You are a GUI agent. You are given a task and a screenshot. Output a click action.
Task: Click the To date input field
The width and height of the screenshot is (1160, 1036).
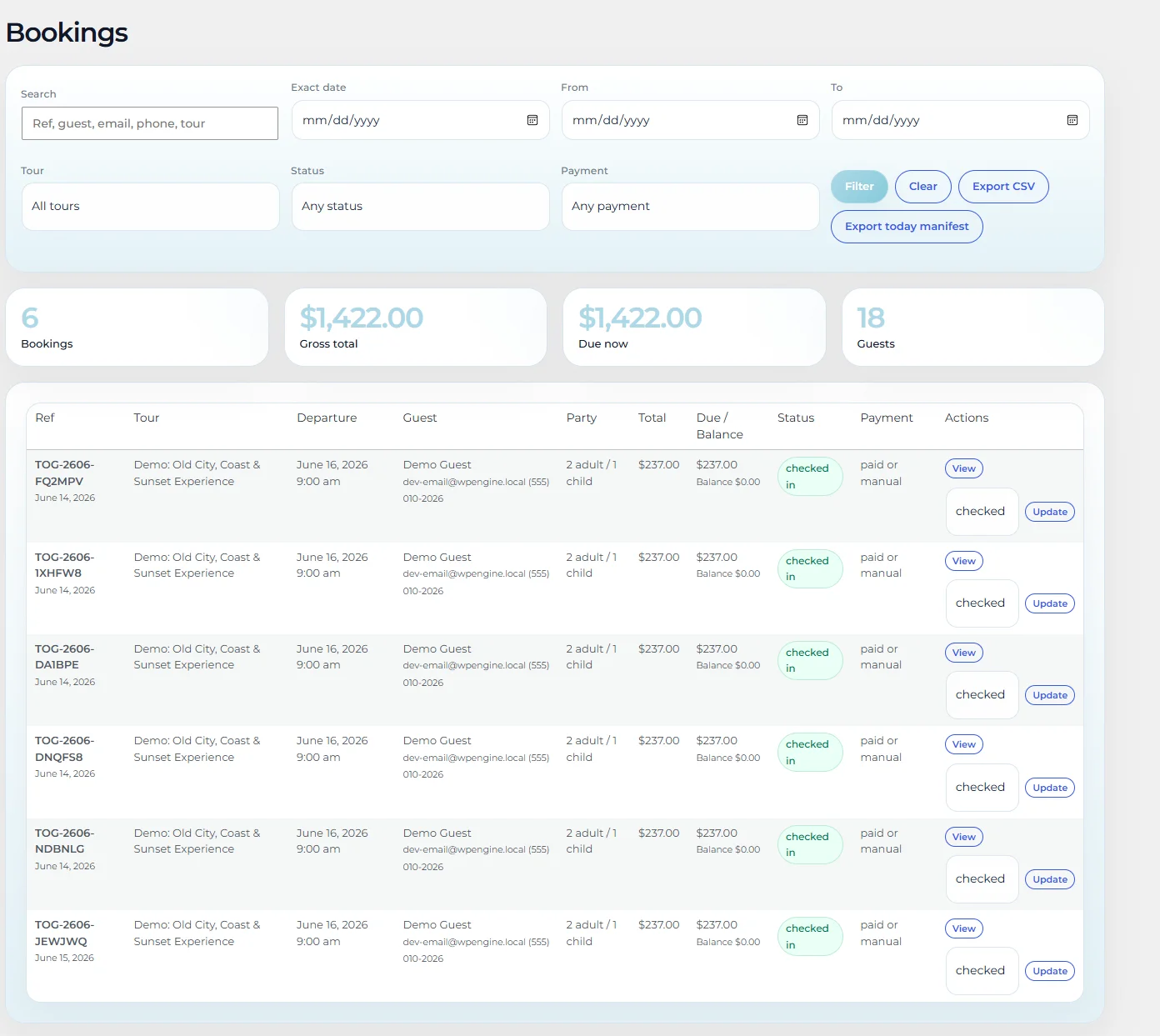pyautogui.click(x=961, y=120)
